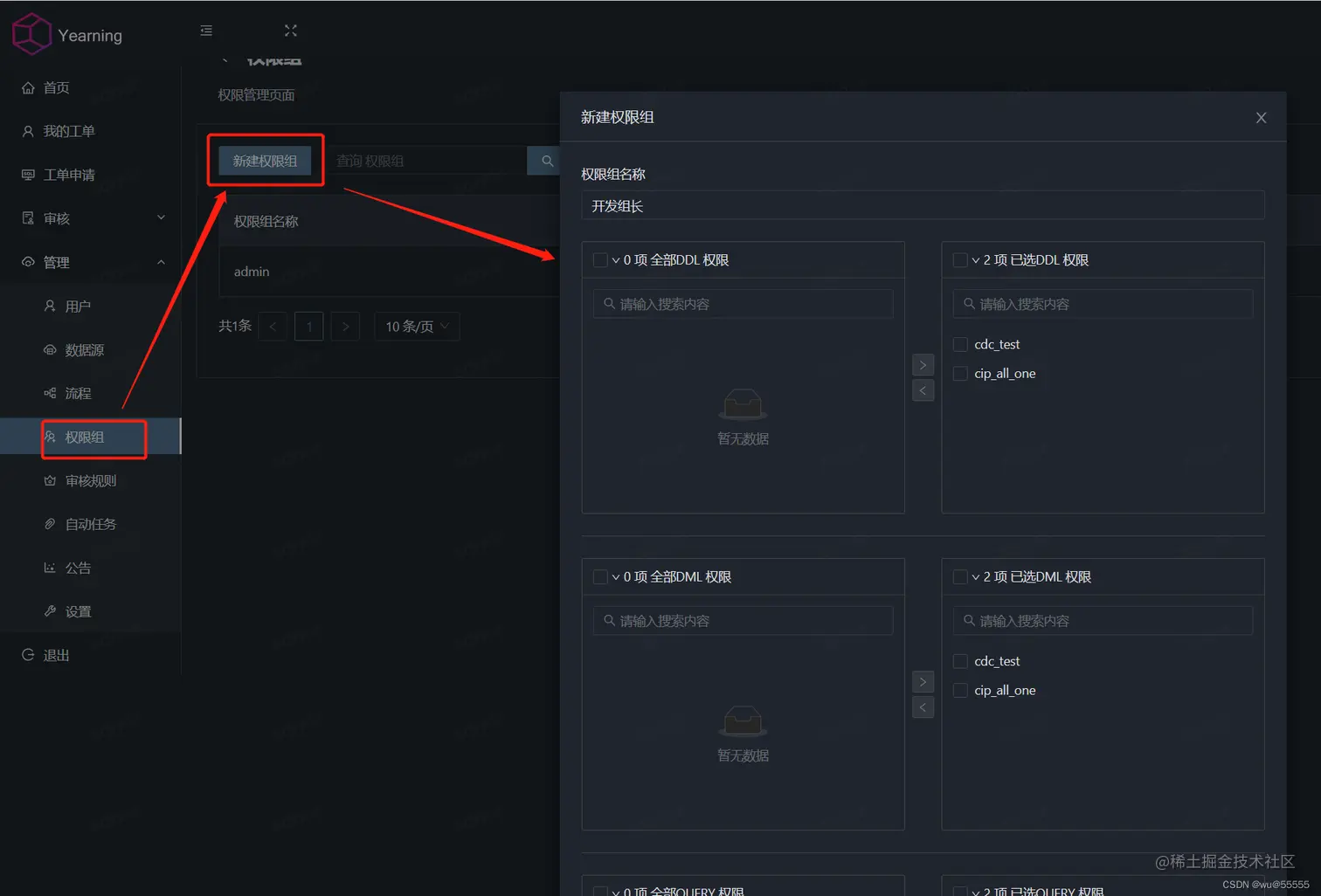Click search icon in 全部DDL search box

pyautogui.click(x=609, y=304)
